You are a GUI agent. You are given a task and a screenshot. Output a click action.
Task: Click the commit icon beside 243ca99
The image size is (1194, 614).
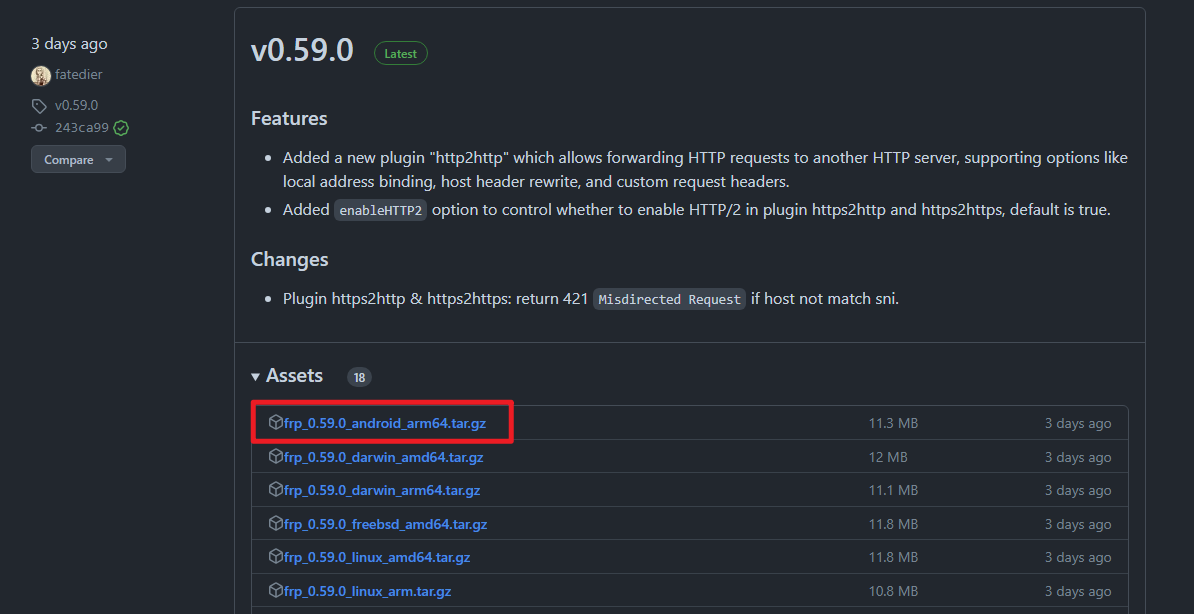coord(39,128)
